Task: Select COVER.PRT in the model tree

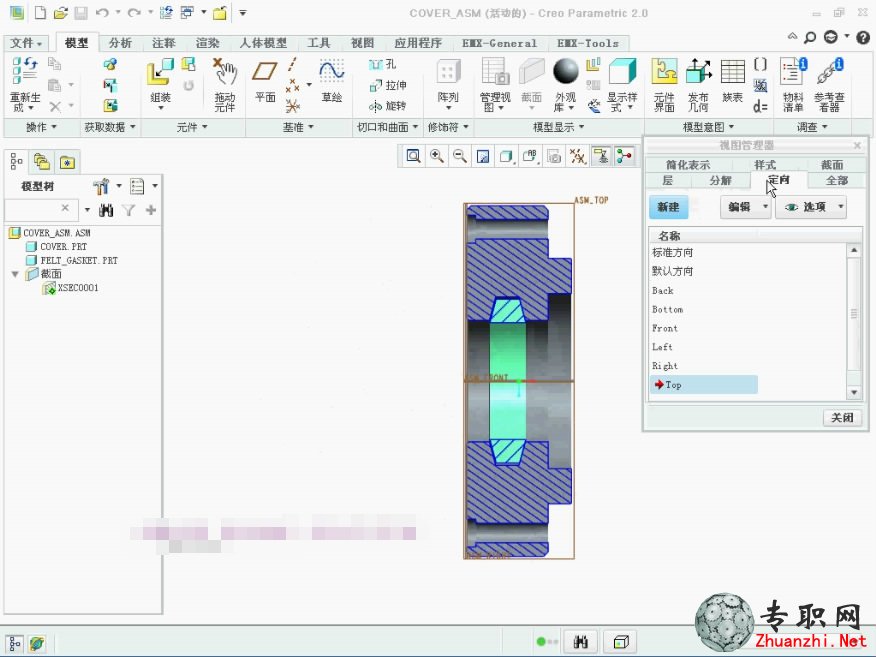Action: click(64, 246)
